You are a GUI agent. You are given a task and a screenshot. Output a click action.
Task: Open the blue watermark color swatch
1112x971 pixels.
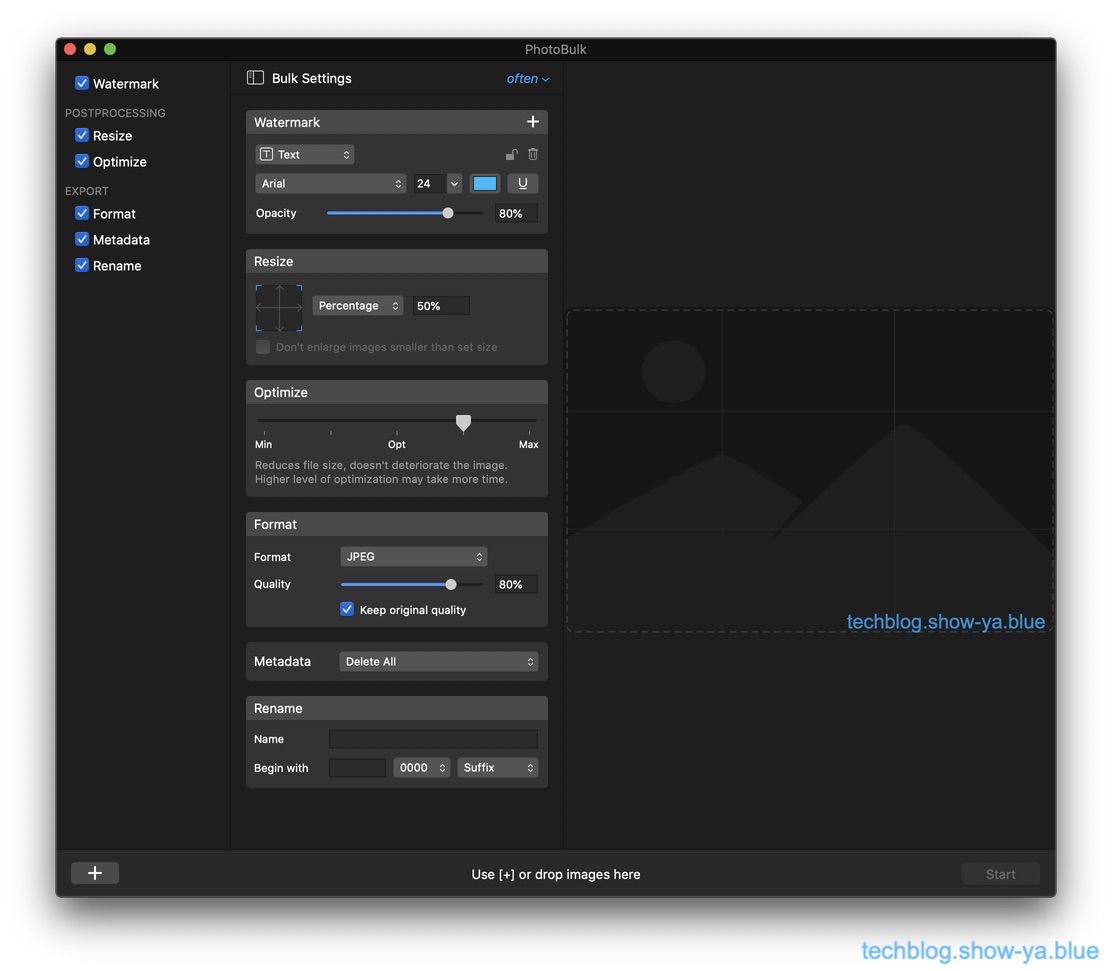point(485,184)
